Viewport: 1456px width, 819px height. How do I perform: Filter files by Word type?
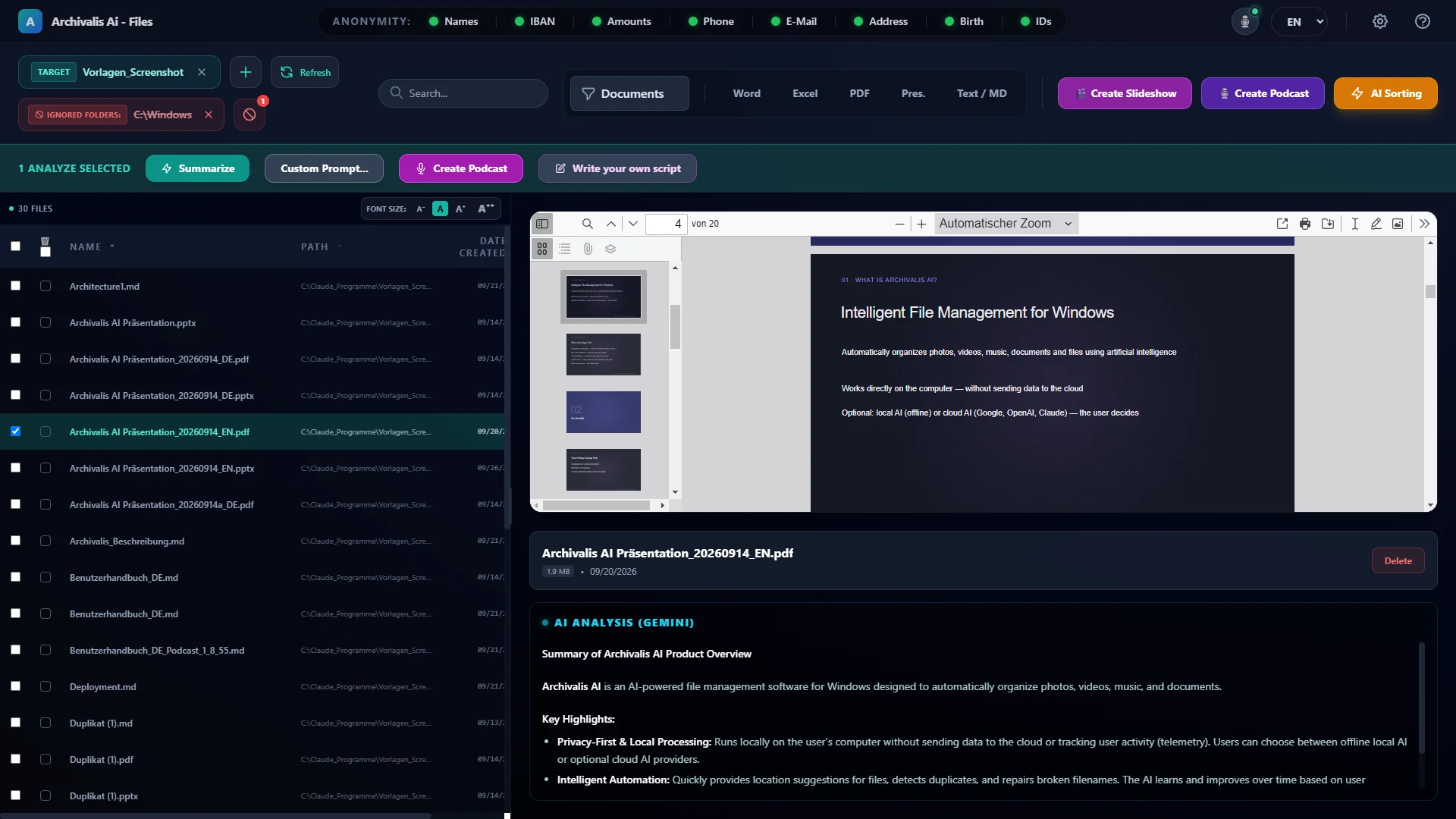(746, 93)
